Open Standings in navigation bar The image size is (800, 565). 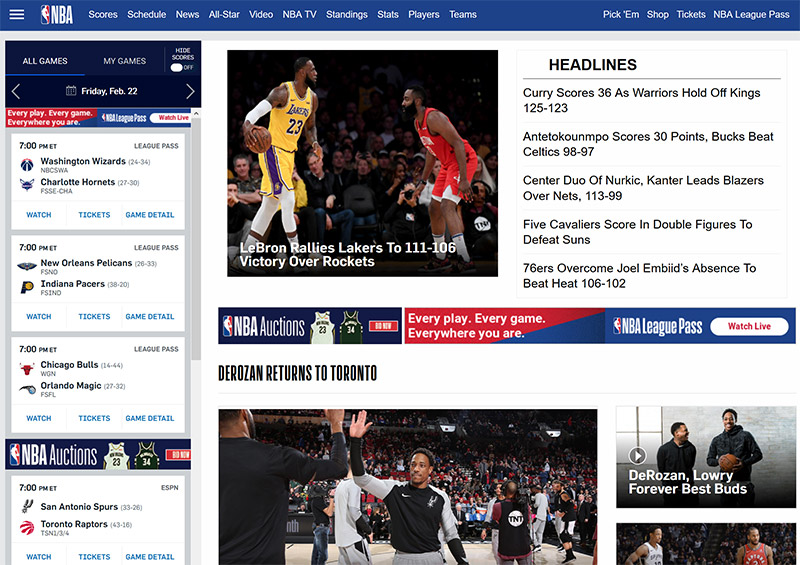coord(347,15)
